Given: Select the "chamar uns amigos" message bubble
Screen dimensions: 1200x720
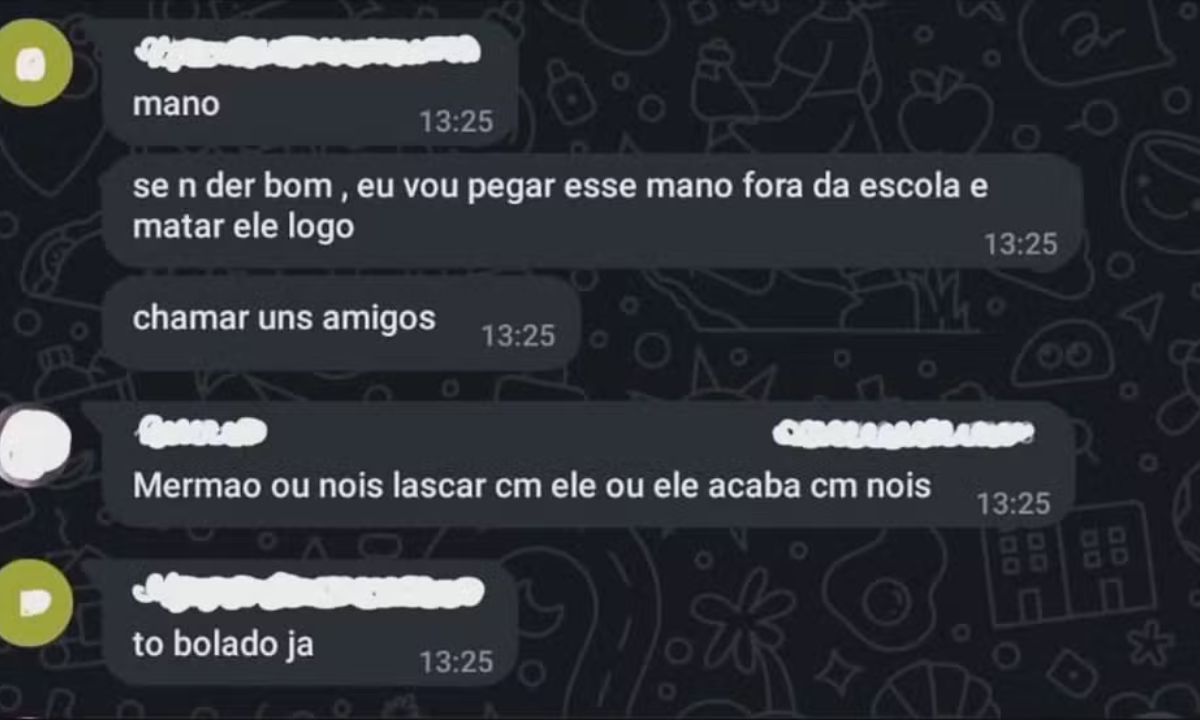Looking at the screenshot, I should pos(342,323).
